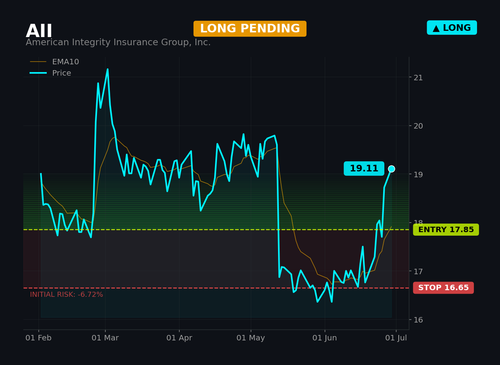This screenshot has height=365, width=500.
Task: Click the 01 Jun axis date
Action: point(325,338)
